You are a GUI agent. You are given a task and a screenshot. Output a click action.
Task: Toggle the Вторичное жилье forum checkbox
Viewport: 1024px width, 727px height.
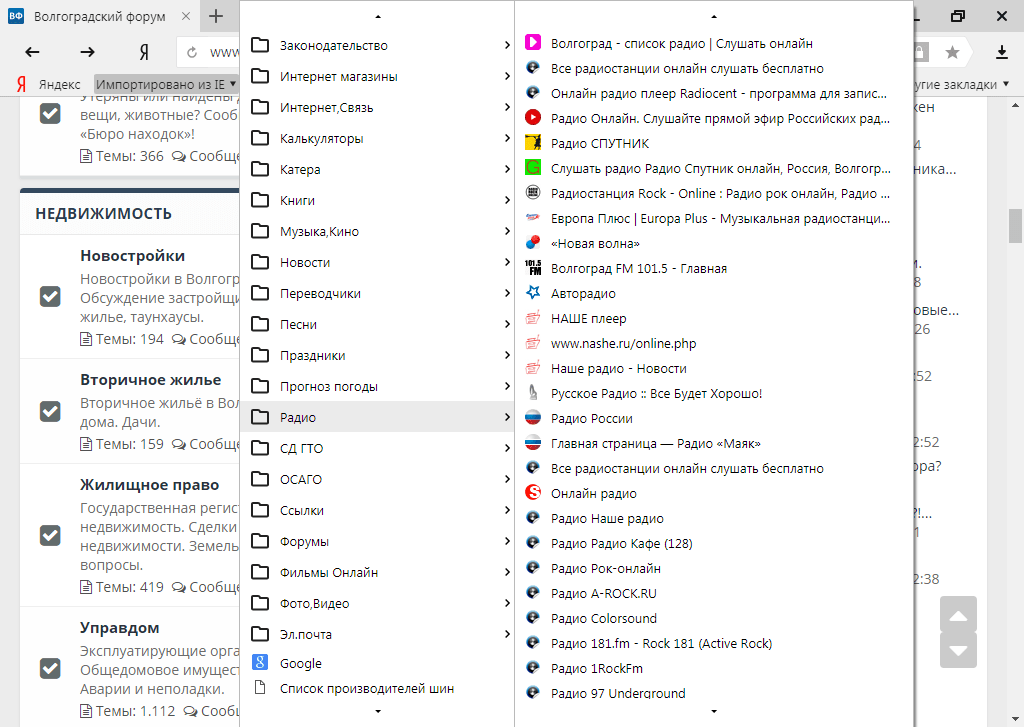pos(50,412)
